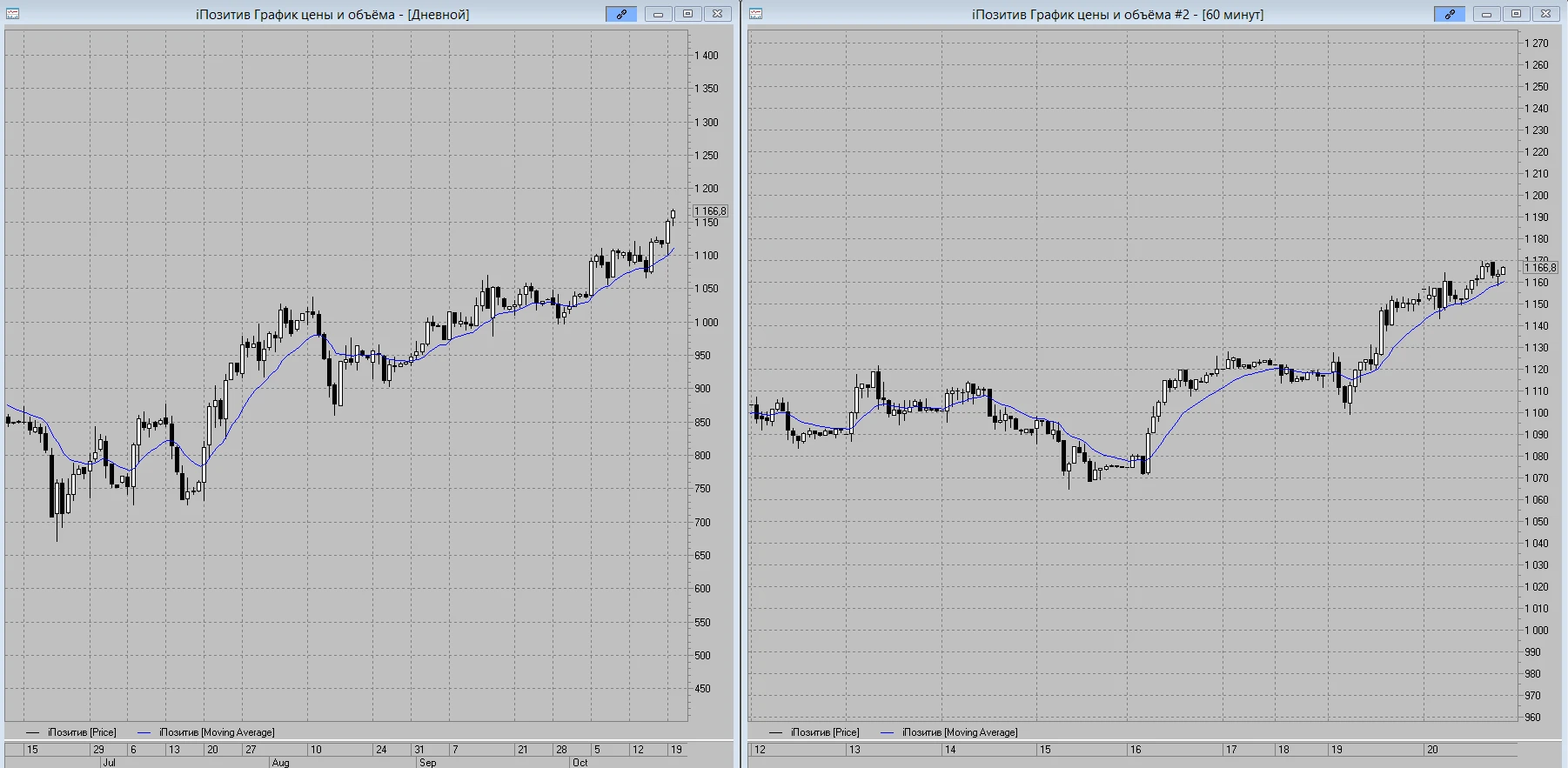Viewport: 1568px width, 768px height.
Task: Click the 450 price axis label
Action: 702,689
